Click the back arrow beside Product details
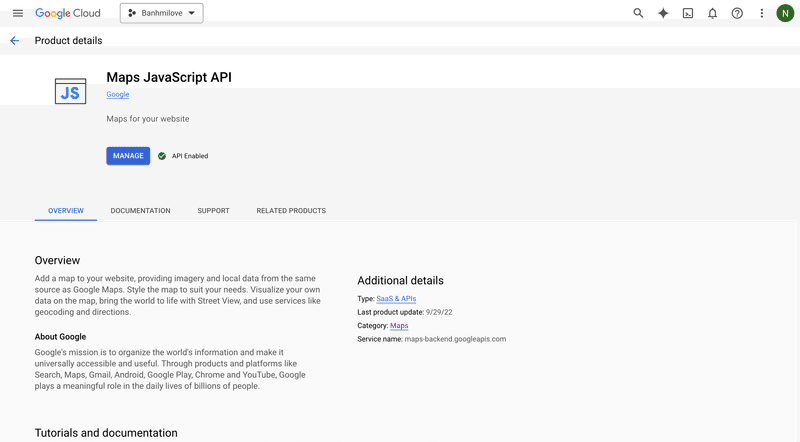 (14, 41)
